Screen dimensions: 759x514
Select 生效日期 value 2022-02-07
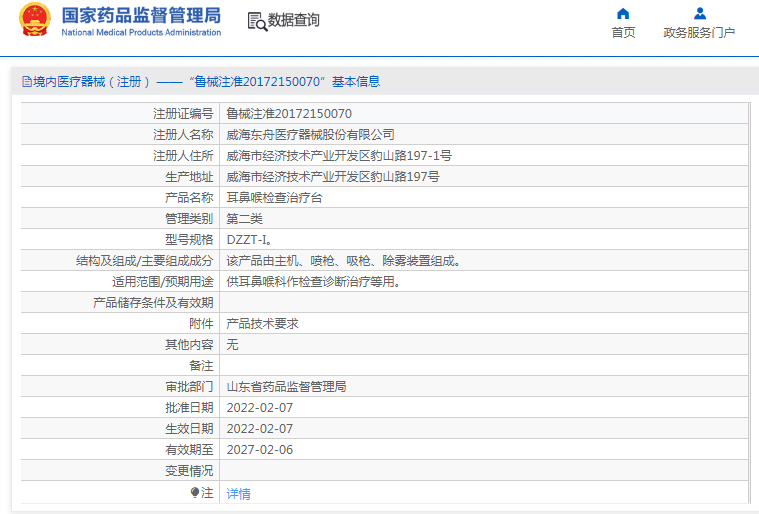[259, 429]
